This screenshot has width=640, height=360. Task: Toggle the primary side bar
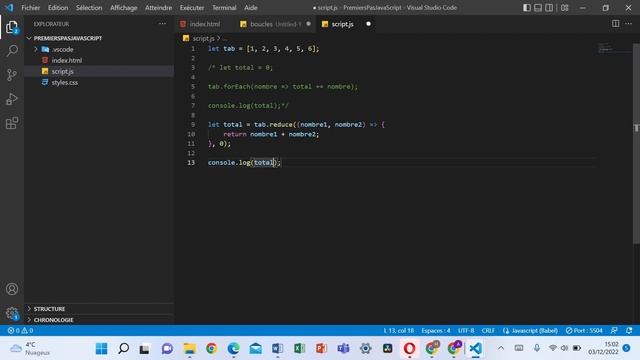(527, 8)
